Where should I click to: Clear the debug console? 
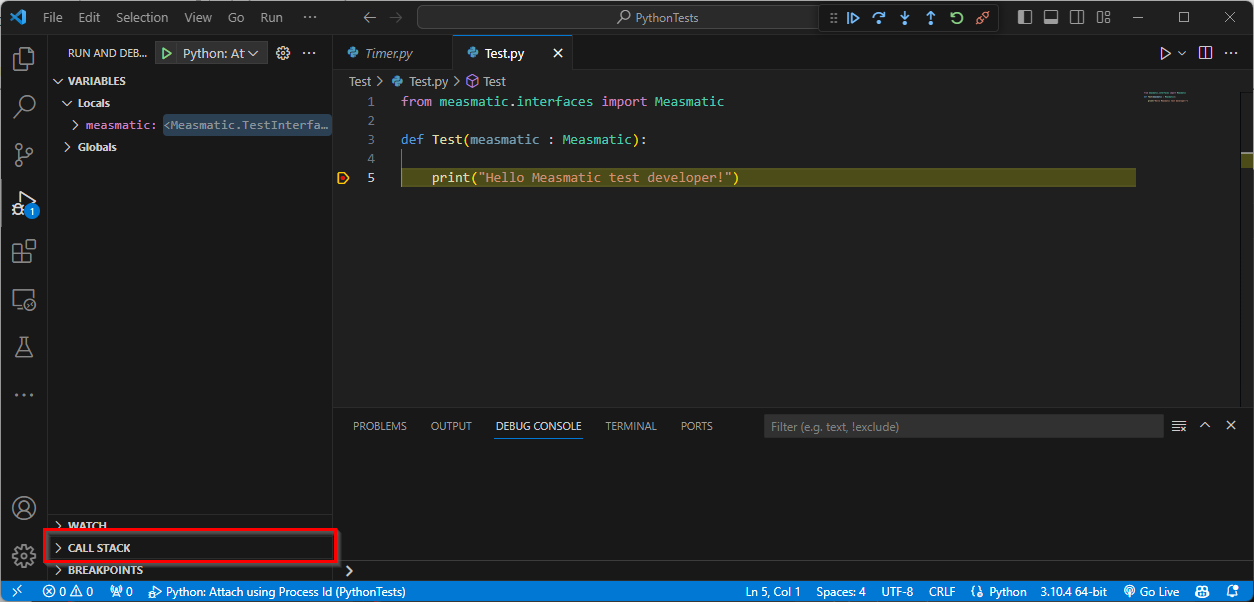[x=1179, y=426]
